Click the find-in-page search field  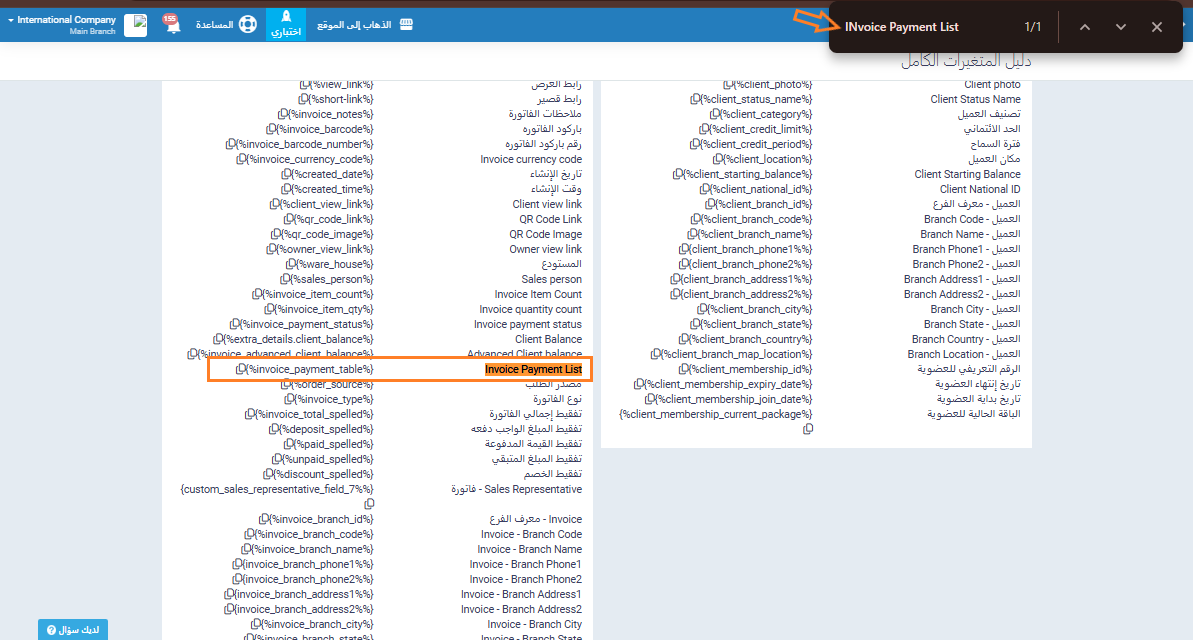point(920,27)
